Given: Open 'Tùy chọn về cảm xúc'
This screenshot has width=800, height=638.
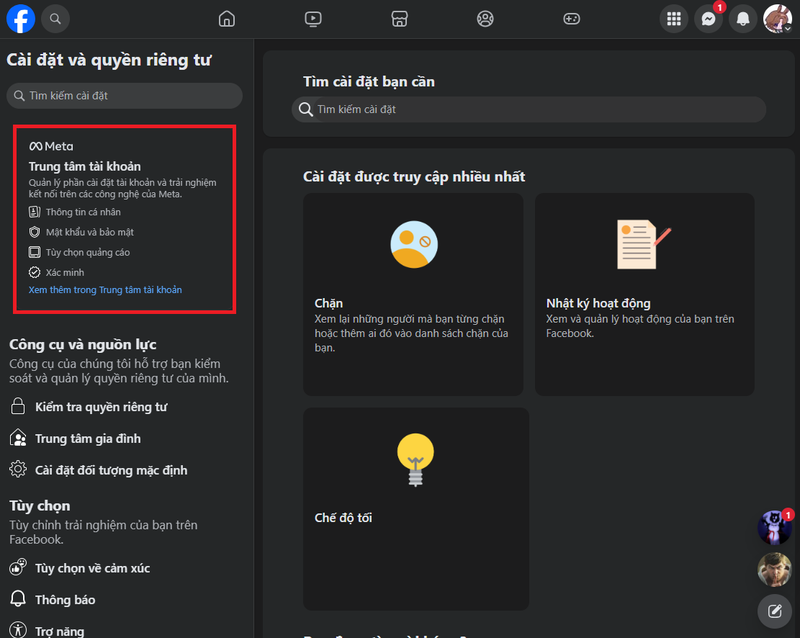Looking at the screenshot, I should click(x=92, y=568).
